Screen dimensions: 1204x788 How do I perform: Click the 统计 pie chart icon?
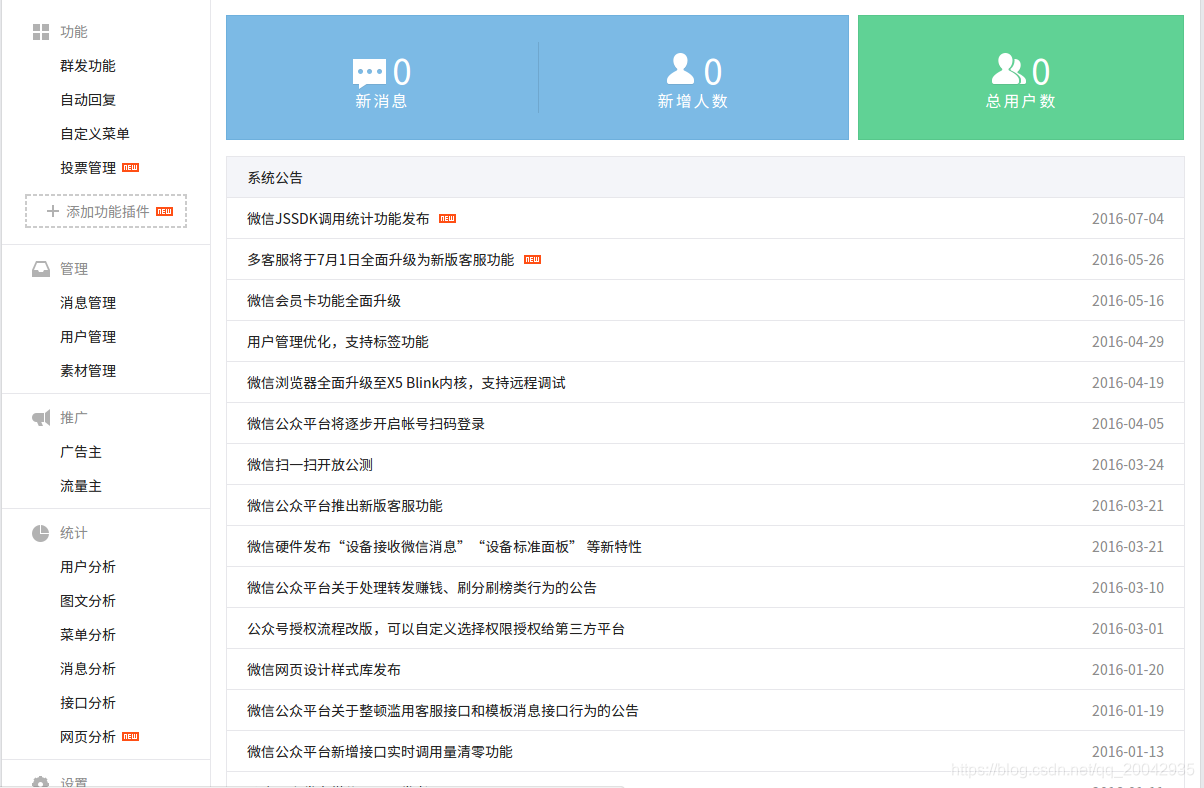41,533
